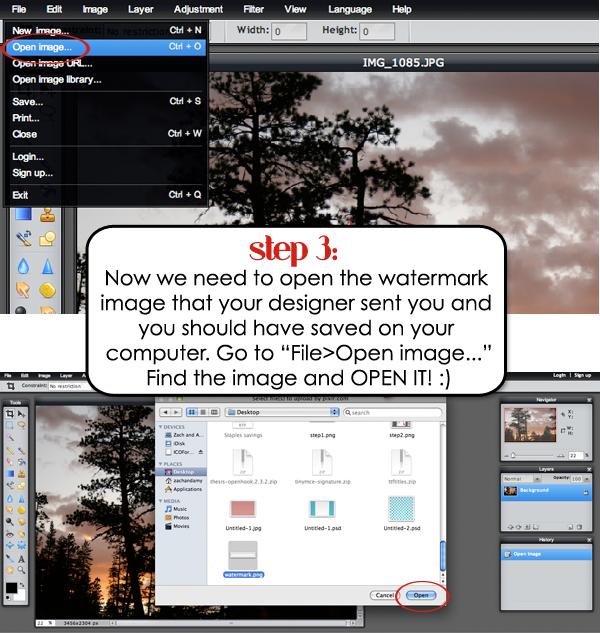Choose Save... from the File menu
This screenshot has width=600, height=633.
click(106, 101)
